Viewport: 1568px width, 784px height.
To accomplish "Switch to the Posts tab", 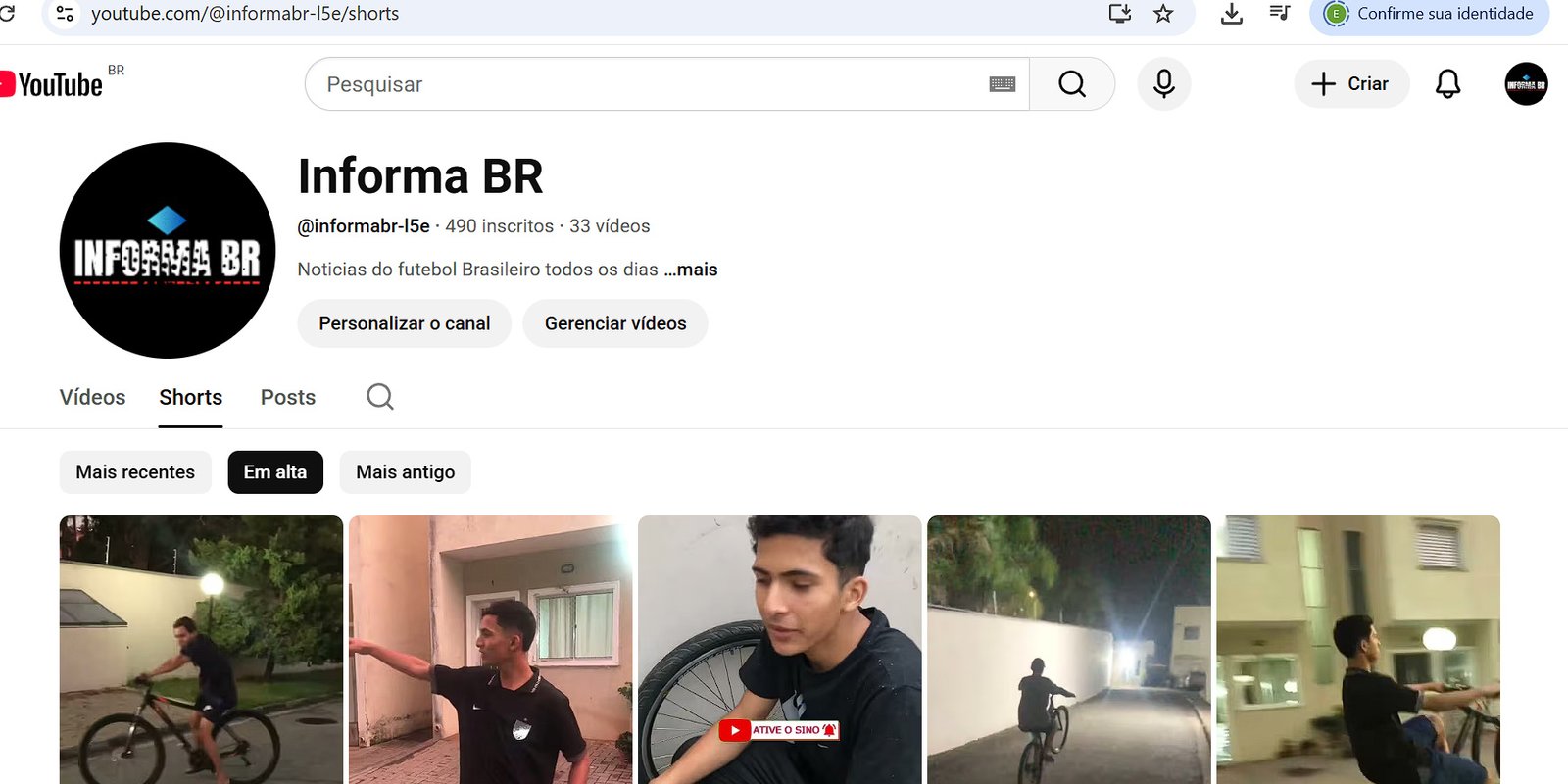I will pos(288,397).
